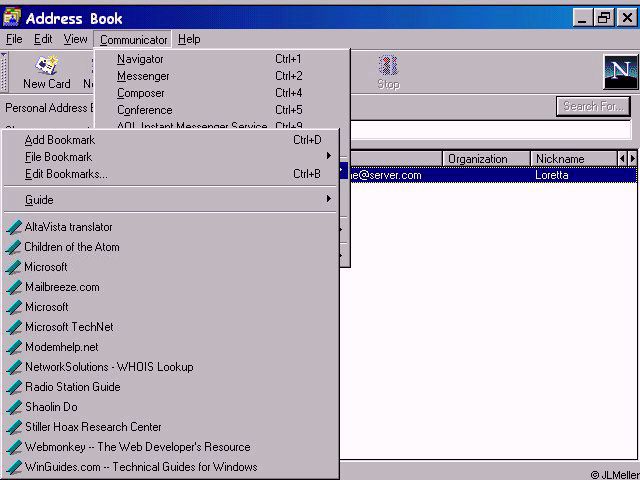Click the Search For... button
640x480 pixels.
tap(593, 107)
